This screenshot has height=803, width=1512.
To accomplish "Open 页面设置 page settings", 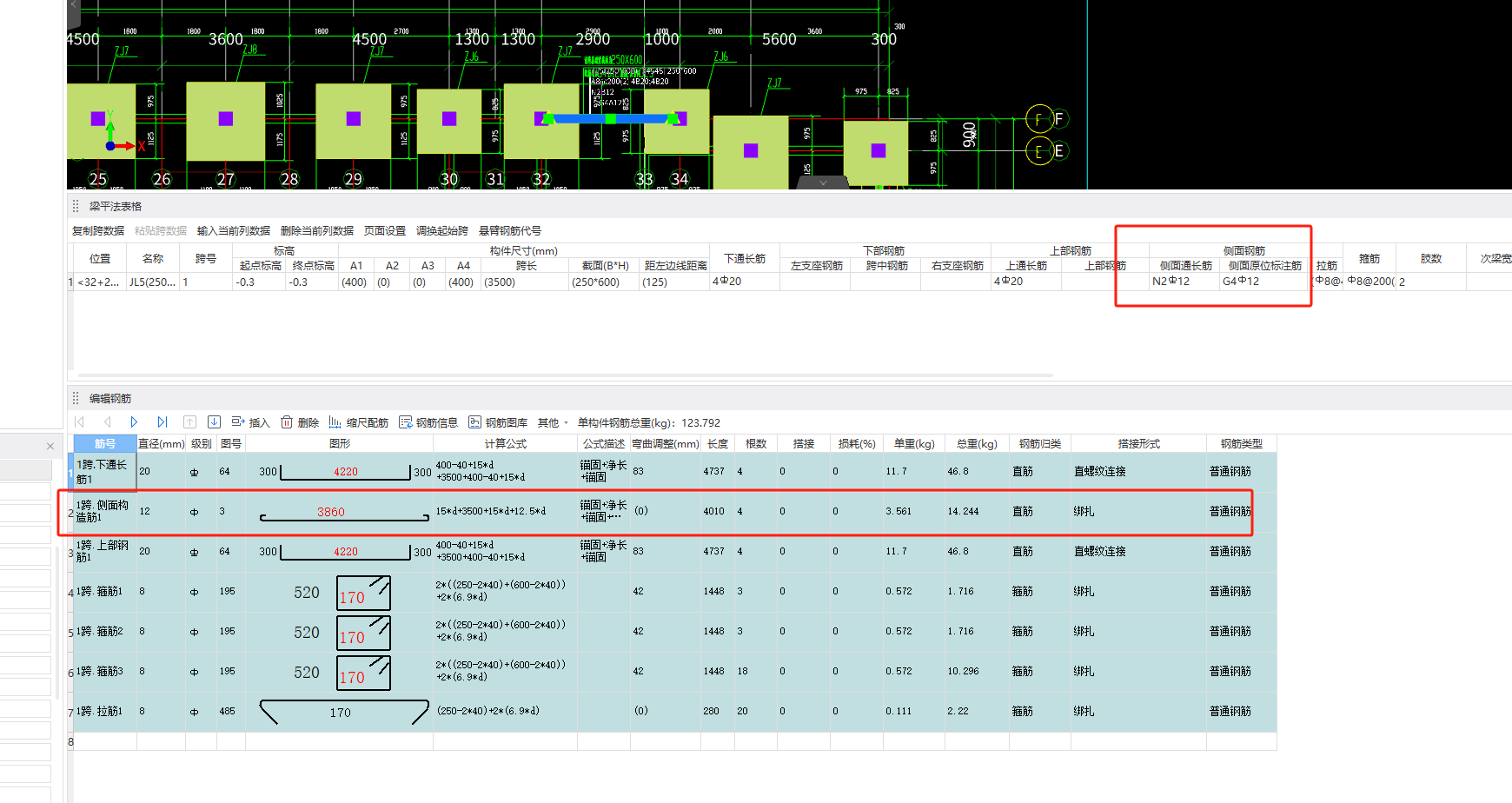I will [x=385, y=230].
